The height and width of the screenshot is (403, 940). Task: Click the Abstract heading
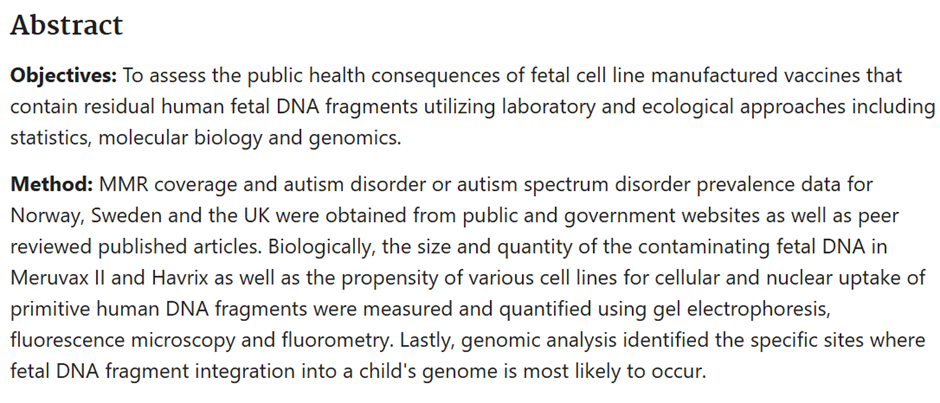coord(67,26)
